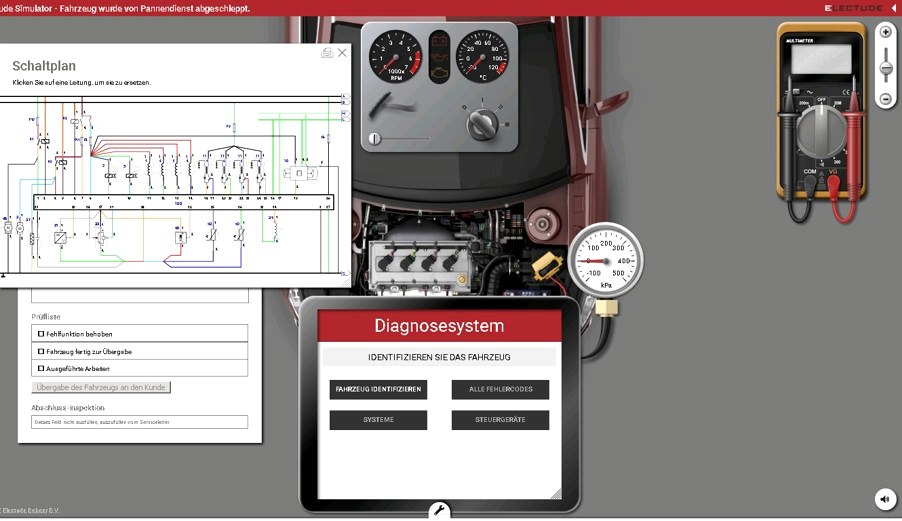This screenshot has height=521, width=902.
Task: Toggle the sound speaker icon
Action: click(884, 499)
